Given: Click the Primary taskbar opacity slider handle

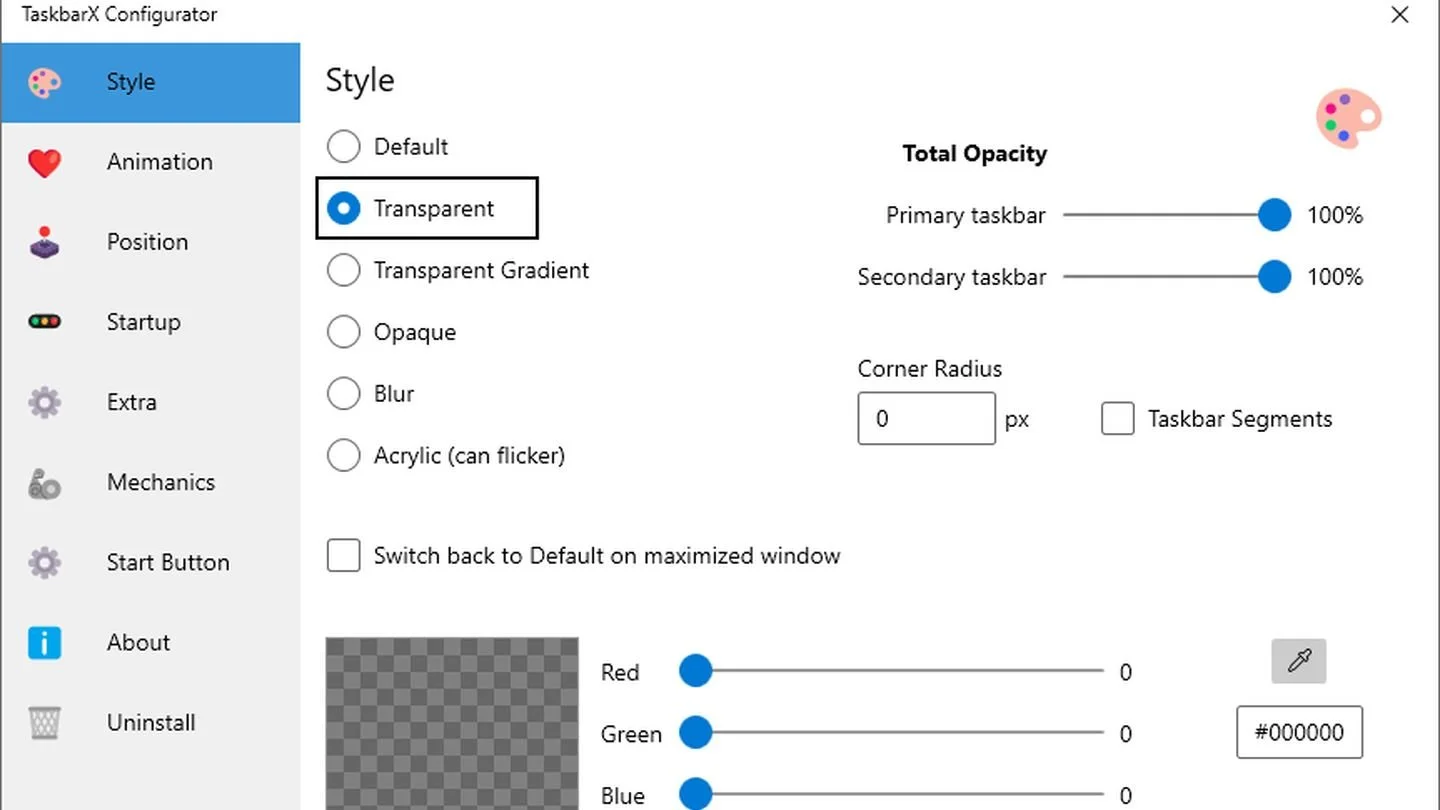Looking at the screenshot, I should (x=1274, y=215).
